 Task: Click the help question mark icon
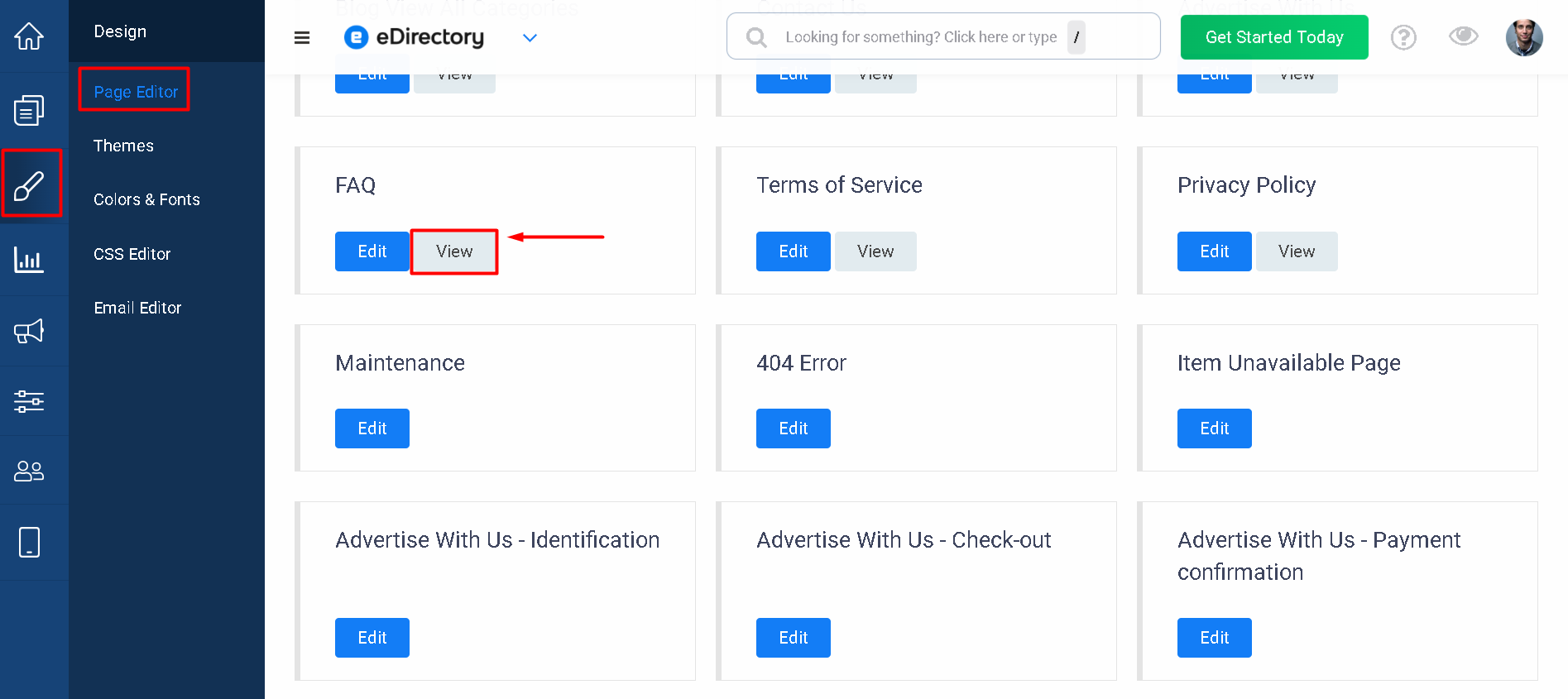click(1403, 37)
